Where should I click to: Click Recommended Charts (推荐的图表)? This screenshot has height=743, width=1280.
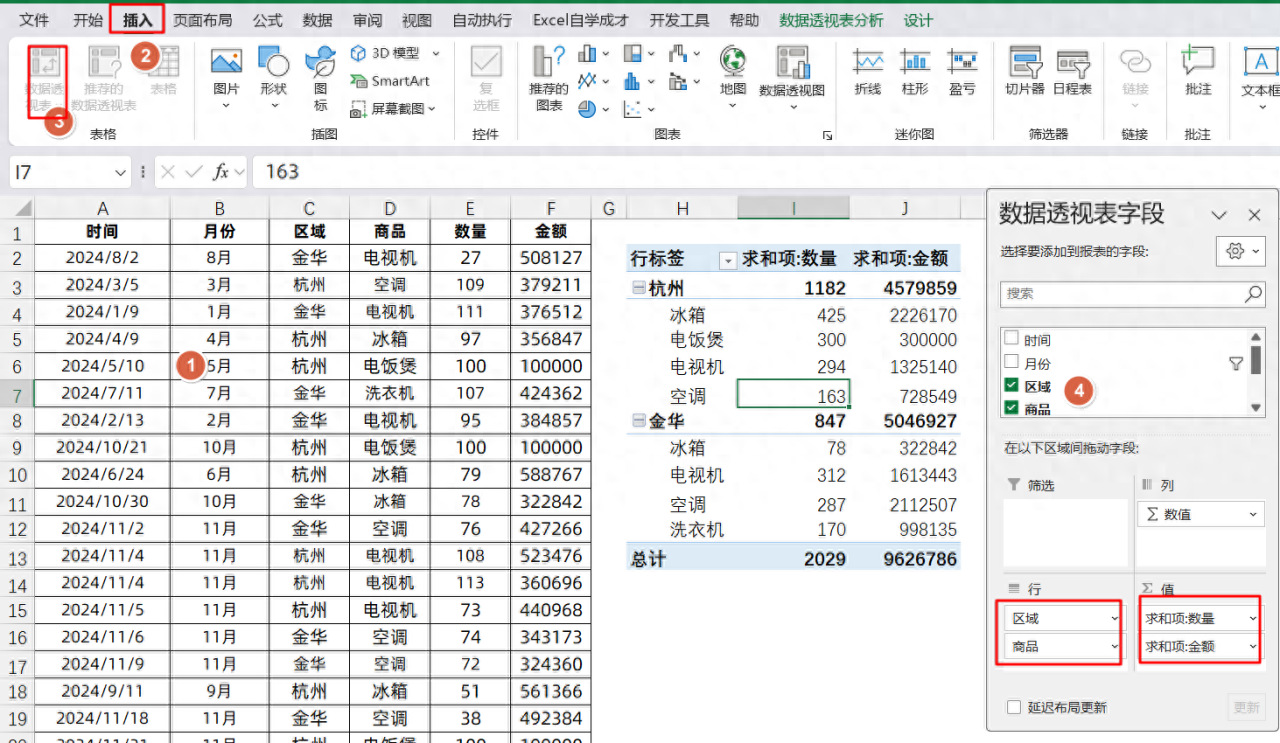click(549, 78)
